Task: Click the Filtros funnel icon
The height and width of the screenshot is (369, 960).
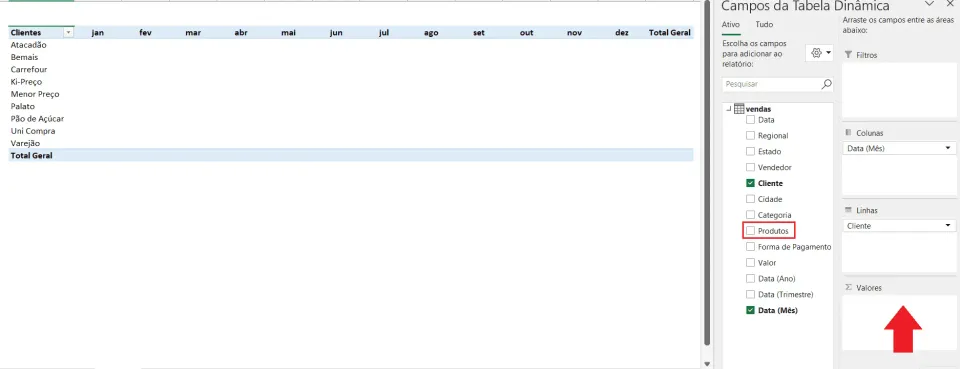Action: coord(848,55)
